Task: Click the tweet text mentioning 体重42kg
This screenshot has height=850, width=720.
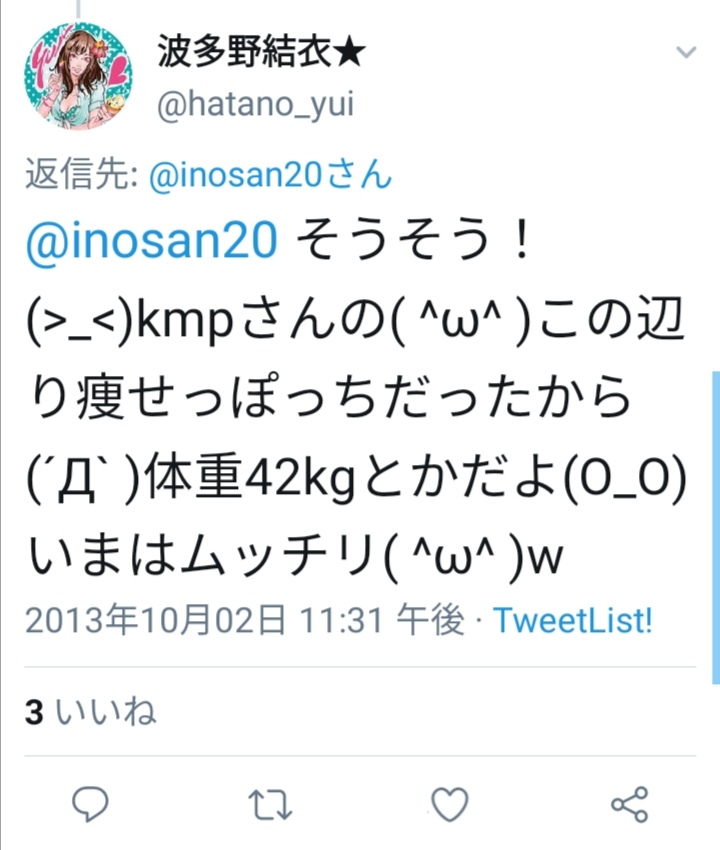Action: 356,478
